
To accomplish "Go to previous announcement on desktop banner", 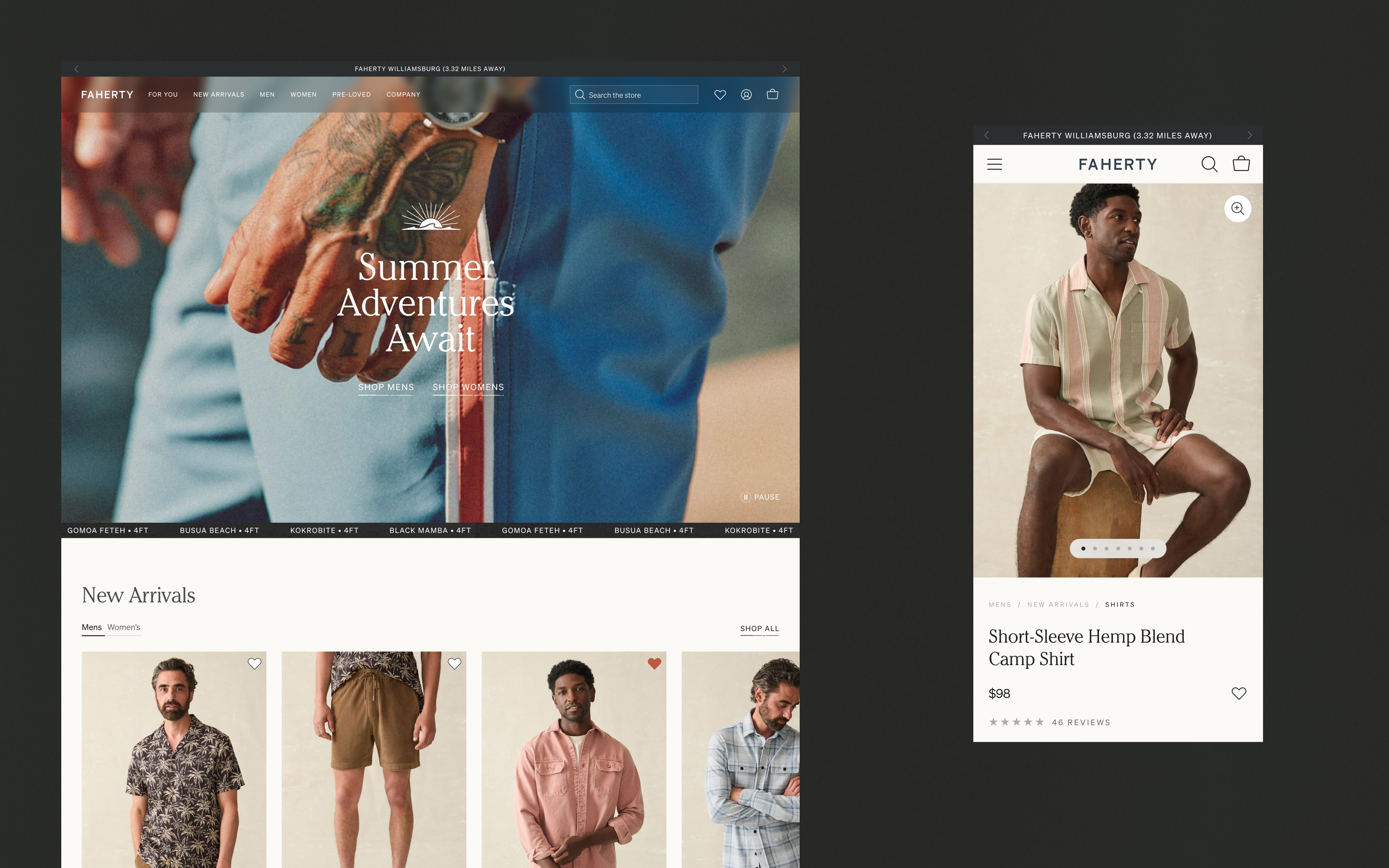I will click(76, 69).
